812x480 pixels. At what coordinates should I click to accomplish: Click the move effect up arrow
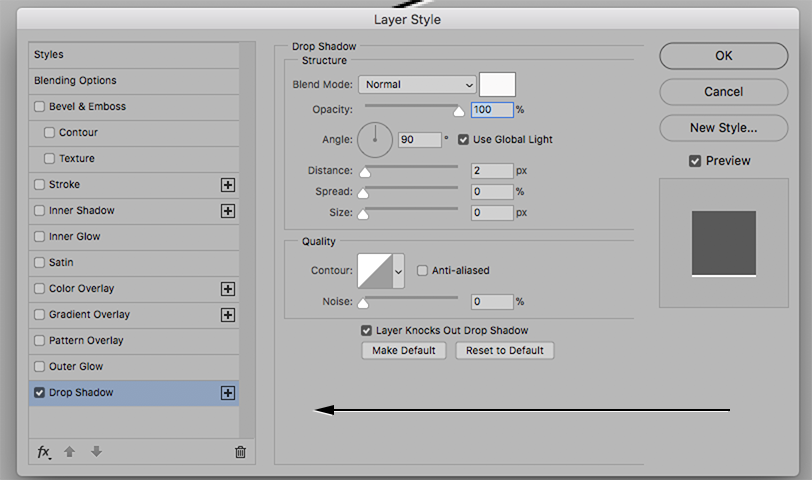coord(70,452)
